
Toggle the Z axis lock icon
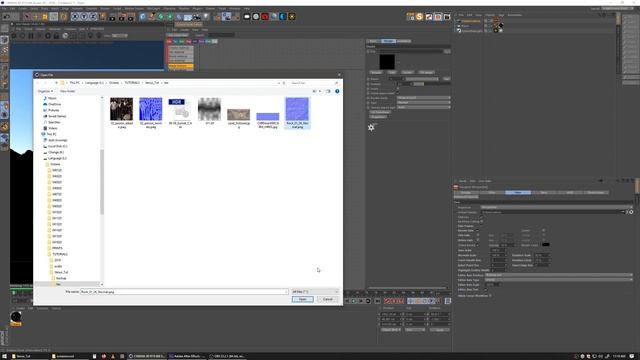pos(93,17)
